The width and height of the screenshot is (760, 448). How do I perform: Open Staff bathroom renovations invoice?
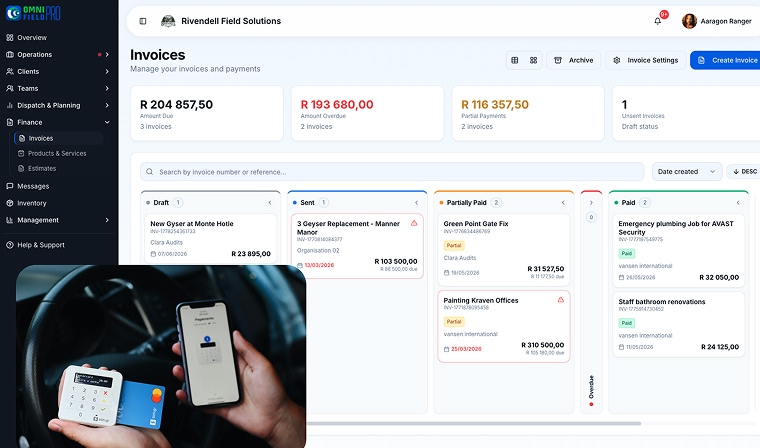point(679,324)
